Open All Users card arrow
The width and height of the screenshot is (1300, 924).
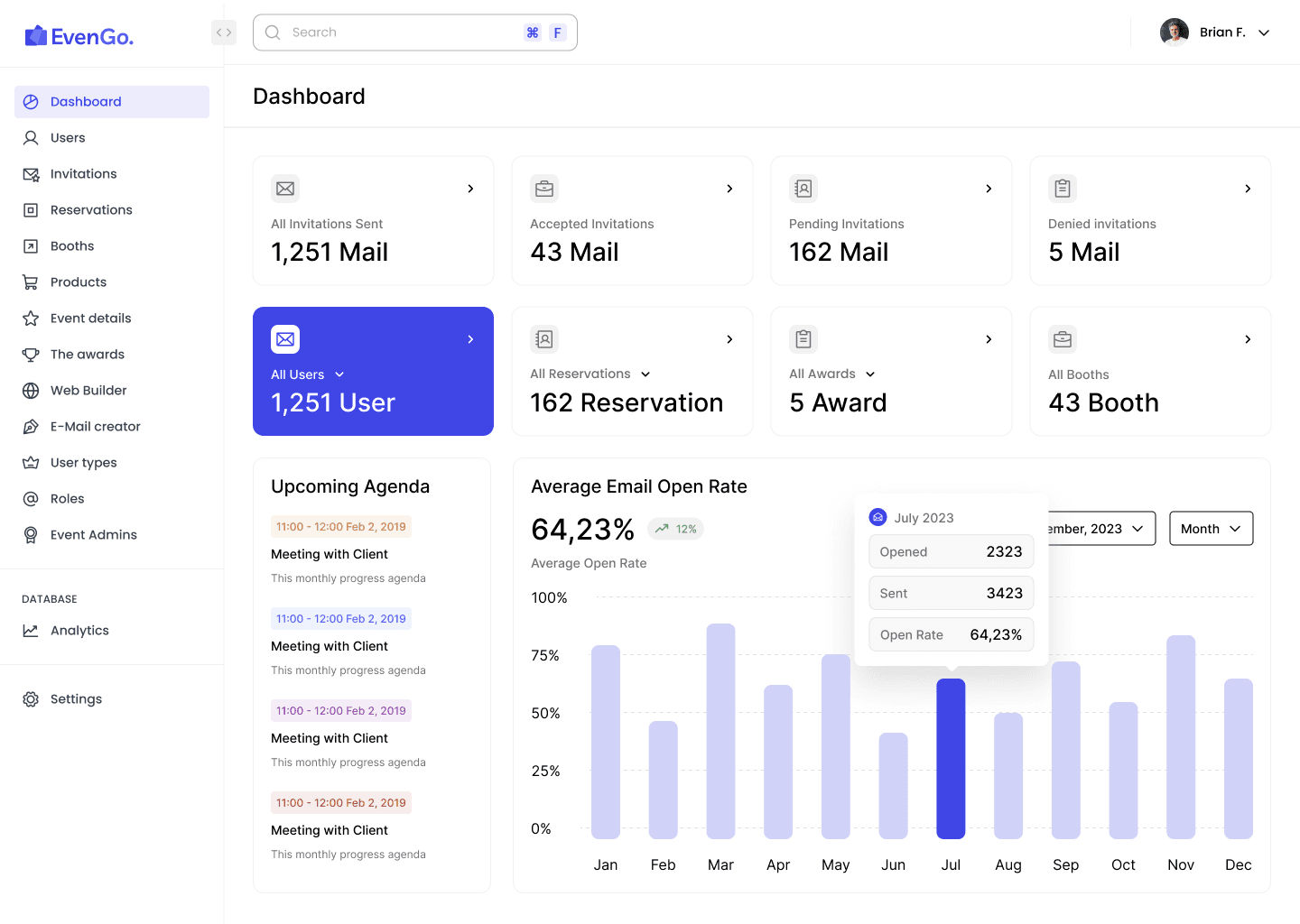tap(470, 339)
